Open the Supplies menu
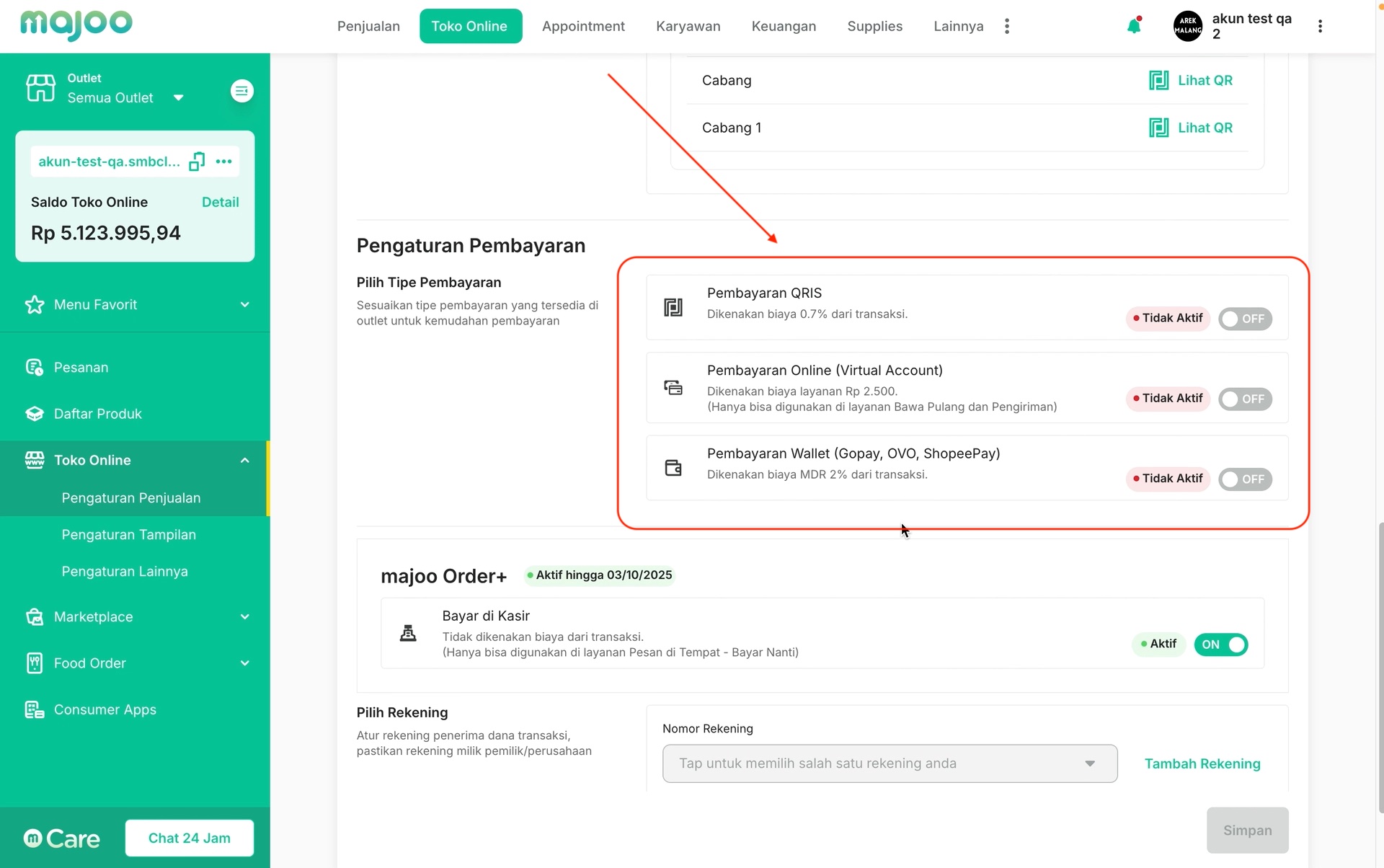 coord(874,26)
